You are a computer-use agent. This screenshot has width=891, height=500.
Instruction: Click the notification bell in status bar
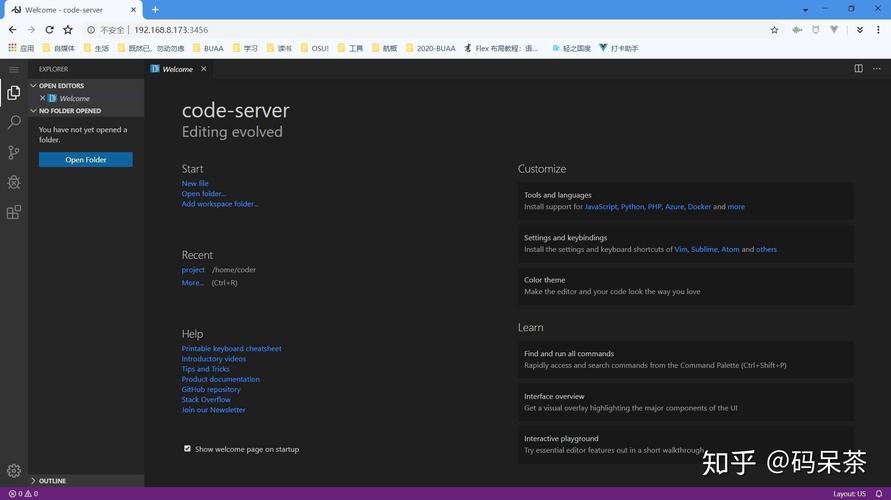[878, 493]
